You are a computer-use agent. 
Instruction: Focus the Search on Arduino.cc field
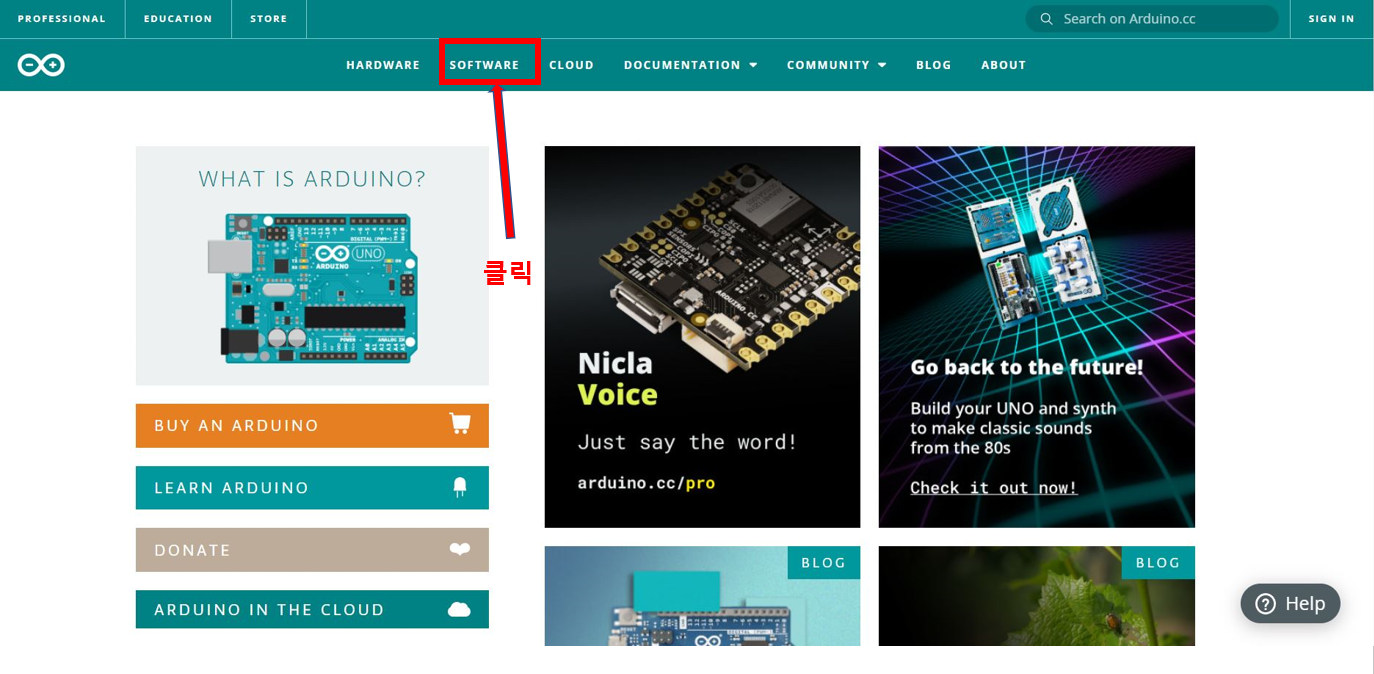click(x=1152, y=19)
